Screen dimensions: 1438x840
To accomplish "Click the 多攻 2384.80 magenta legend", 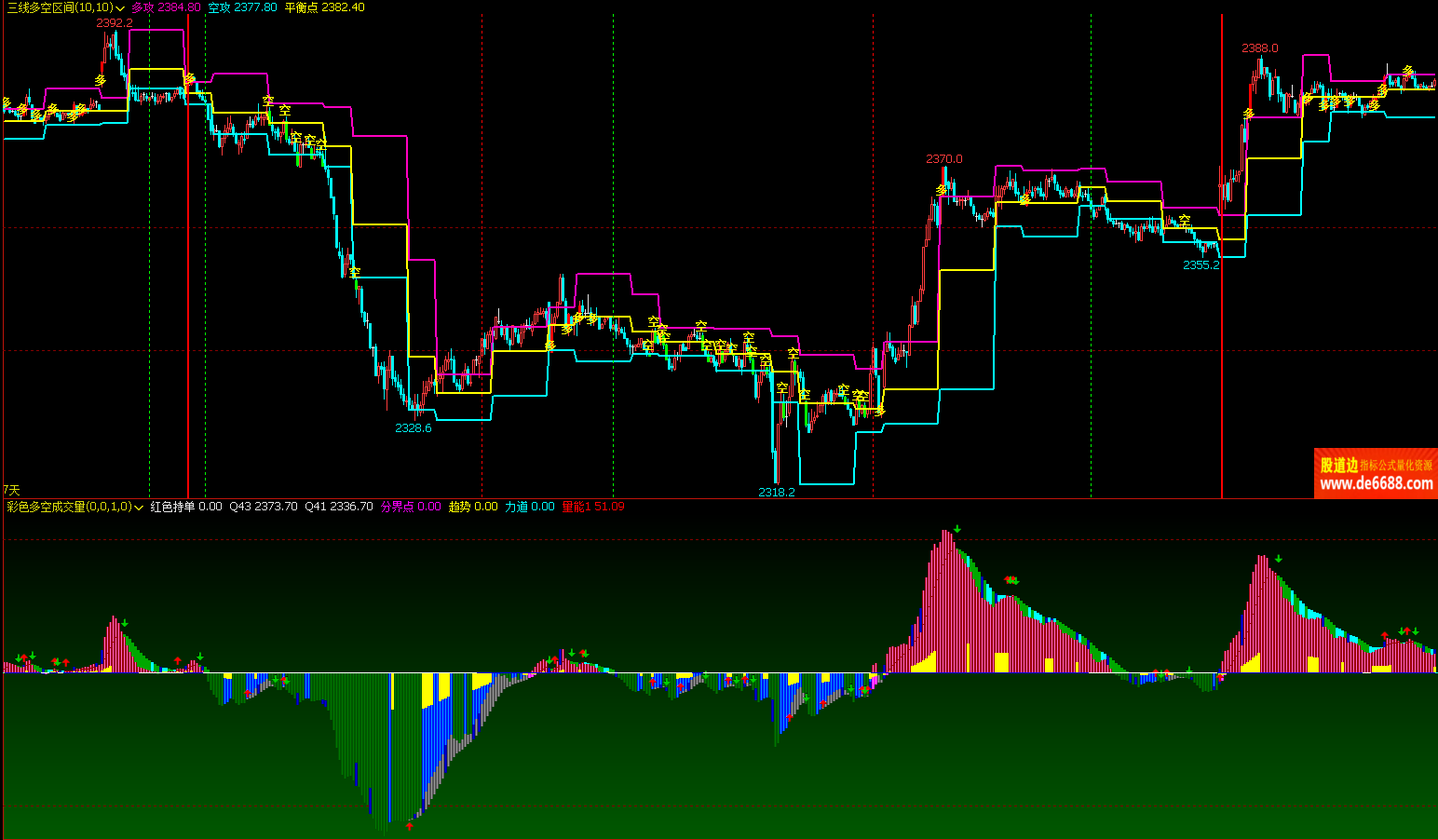I will (166, 7).
